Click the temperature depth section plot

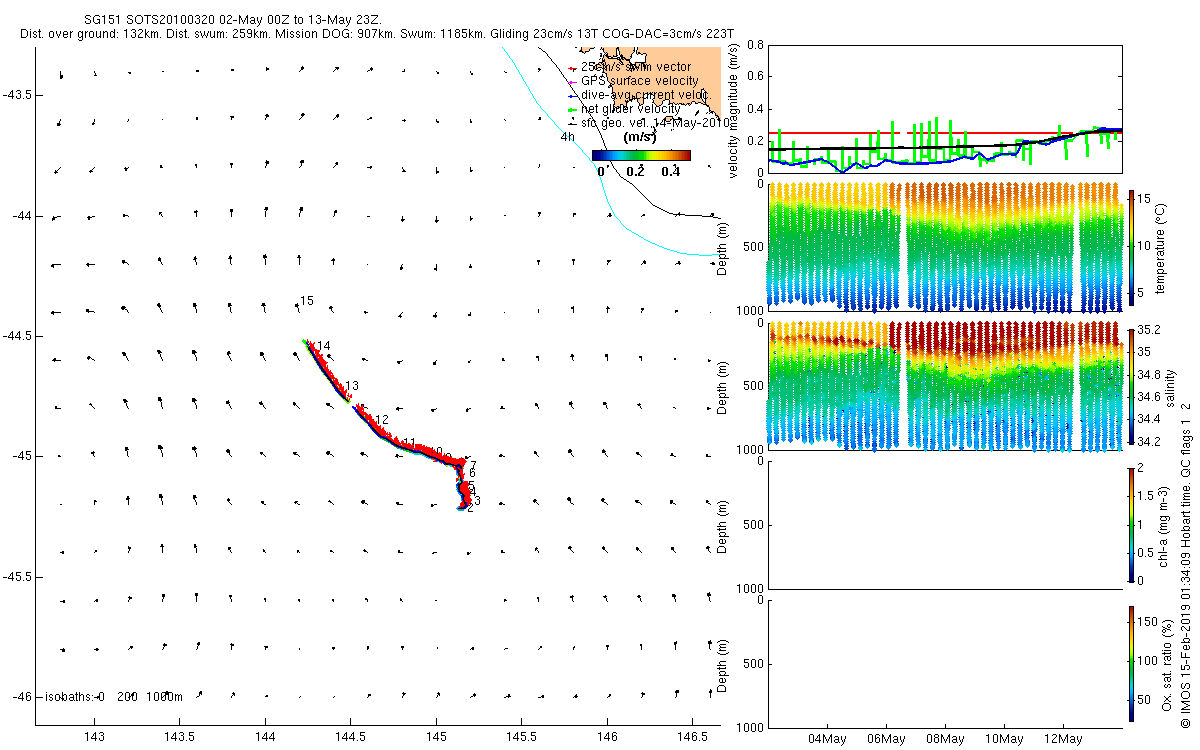tap(944, 247)
